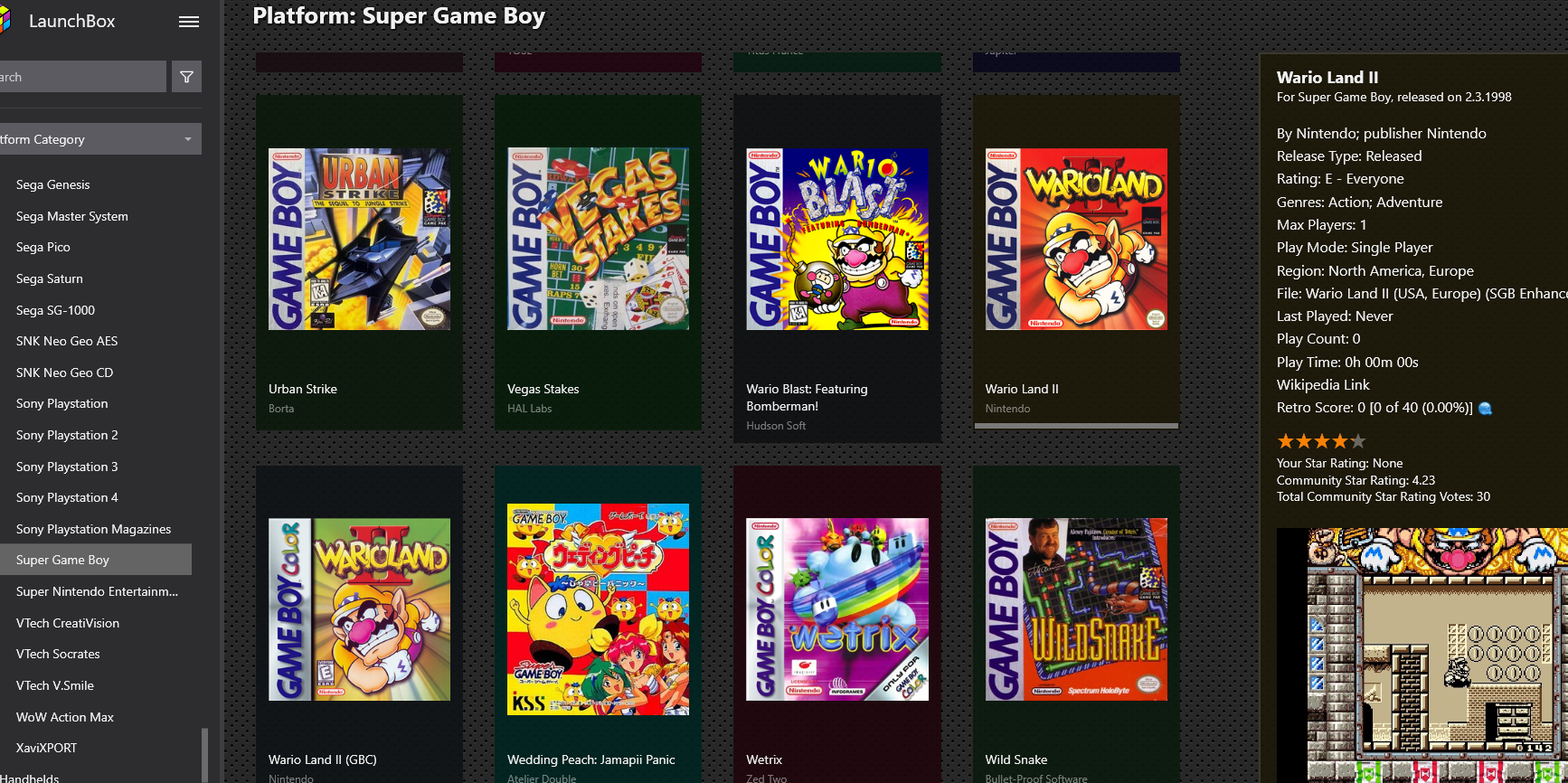The height and width of the screenshot is (783, 1568).
Task: Select Sony Playstation platform
Action: 61,403
